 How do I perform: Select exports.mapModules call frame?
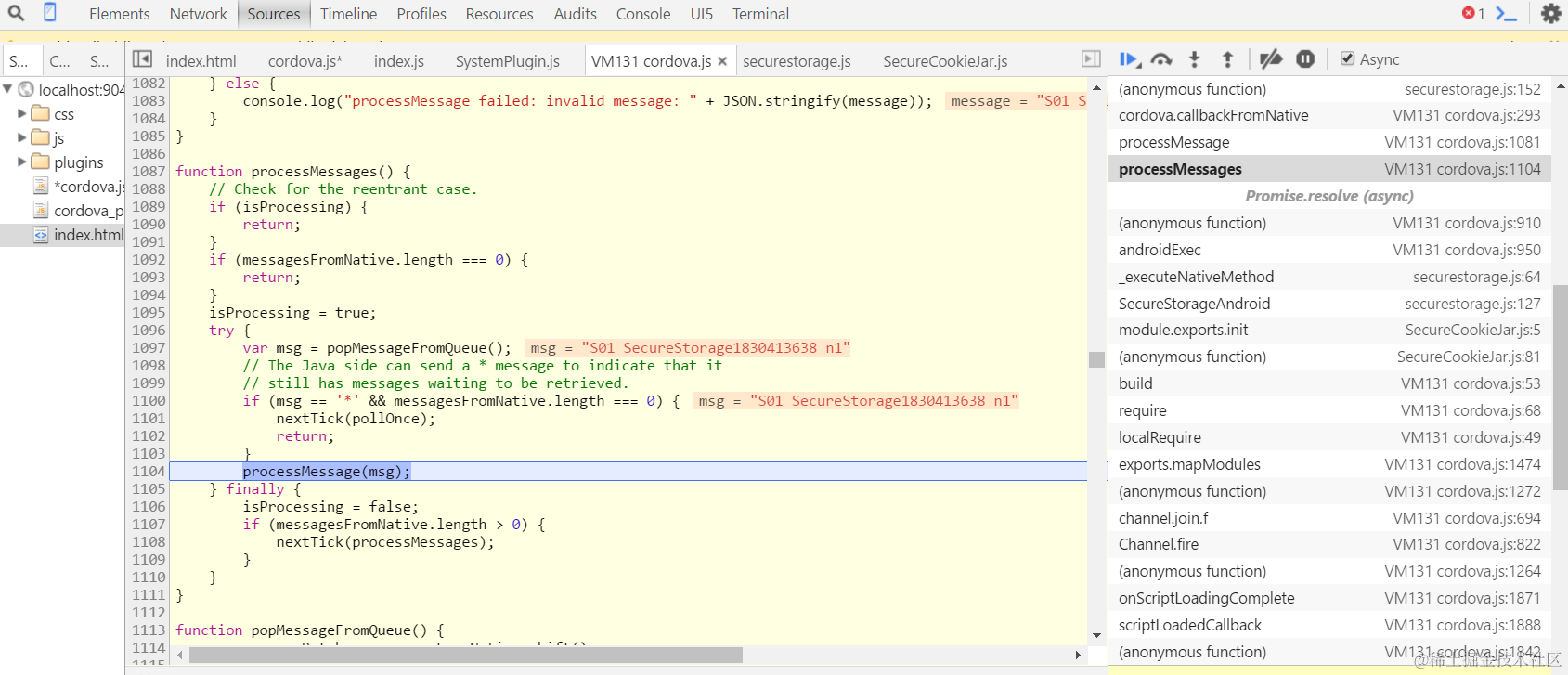point(1329,464)
